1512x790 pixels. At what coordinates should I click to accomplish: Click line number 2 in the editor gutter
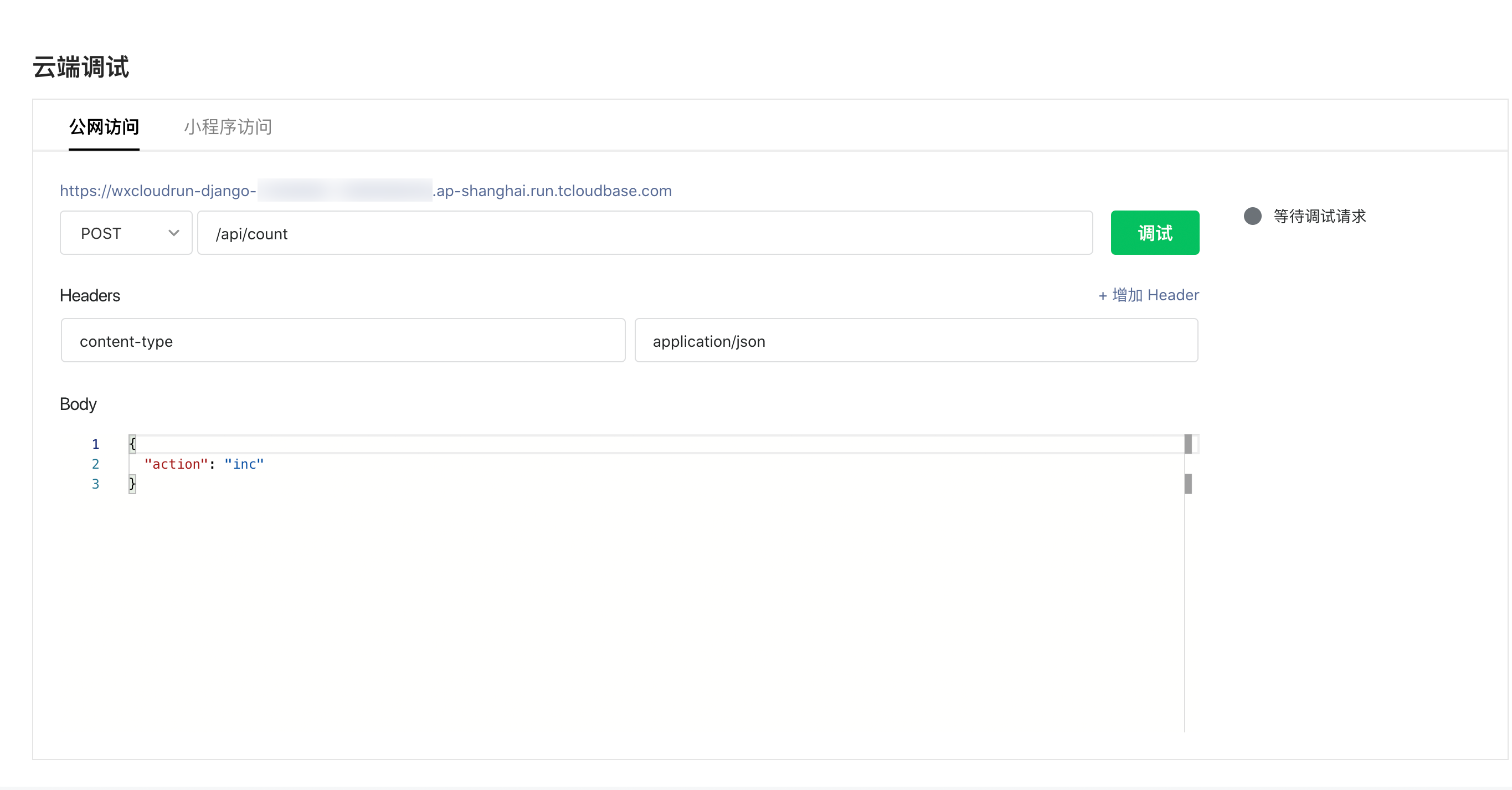click(x=96, y=464)
